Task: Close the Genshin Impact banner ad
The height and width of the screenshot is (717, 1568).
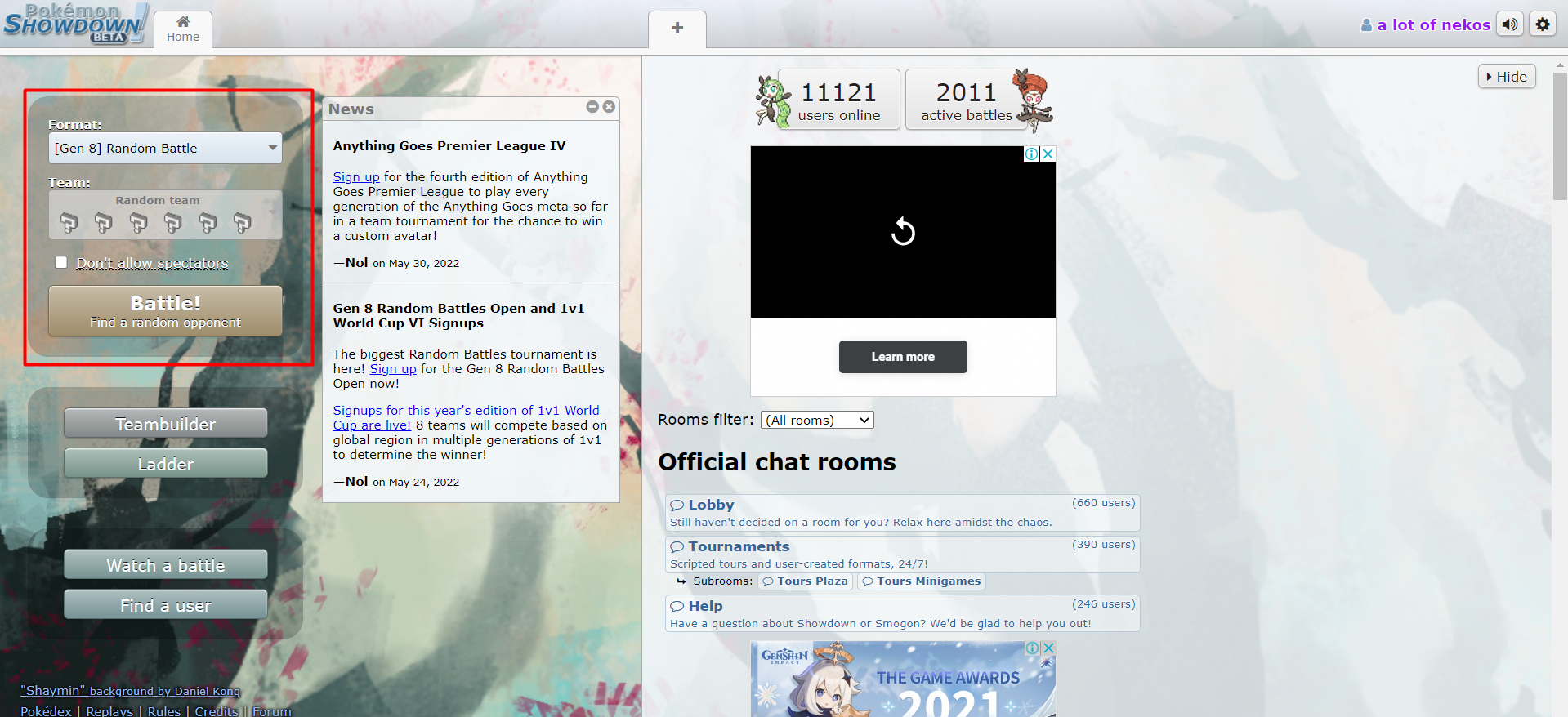Action: pyautogui.click(x=1048, y=648)
